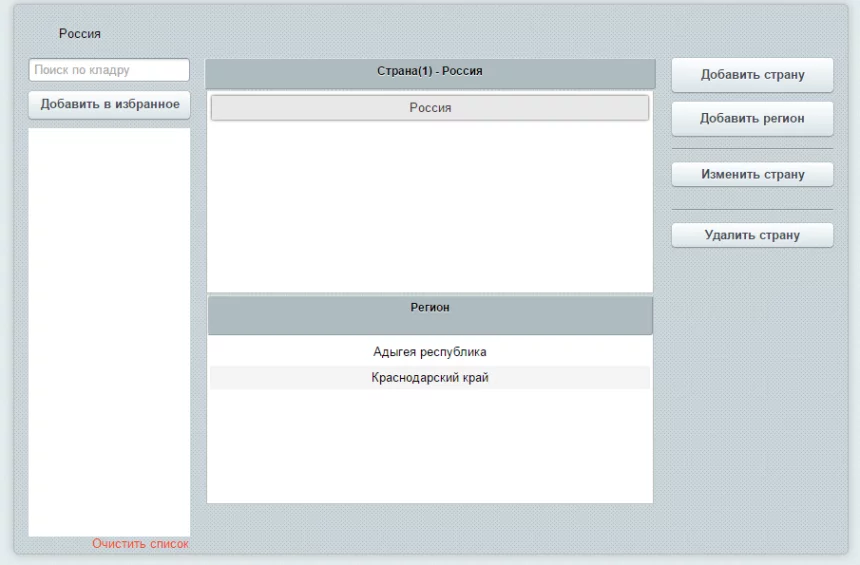Click separator line above "Изменить страну"

pos(751,149)
